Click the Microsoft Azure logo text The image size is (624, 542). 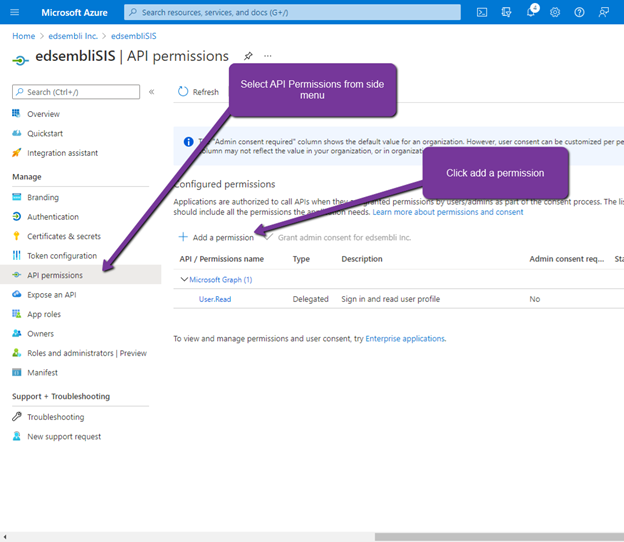[x=74, y=12]
